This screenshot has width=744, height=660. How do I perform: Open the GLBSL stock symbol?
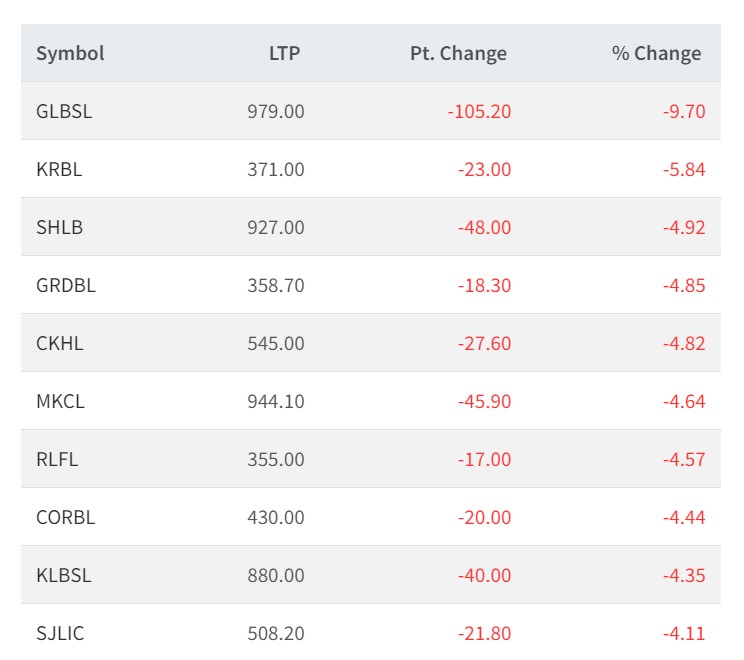[x=64, y=112]
